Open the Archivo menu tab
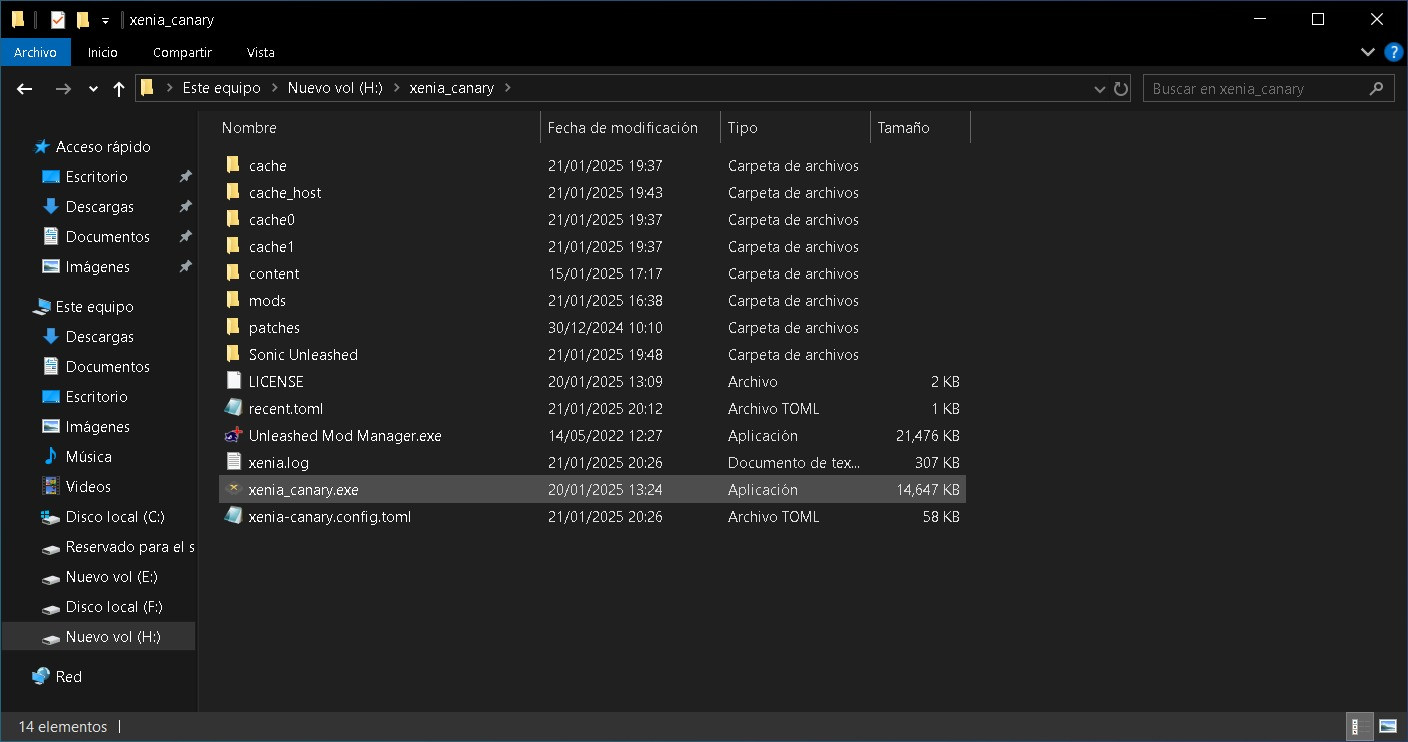This screenshot has height=742, width=1408. pyautogui.click(x=35, y=52)
